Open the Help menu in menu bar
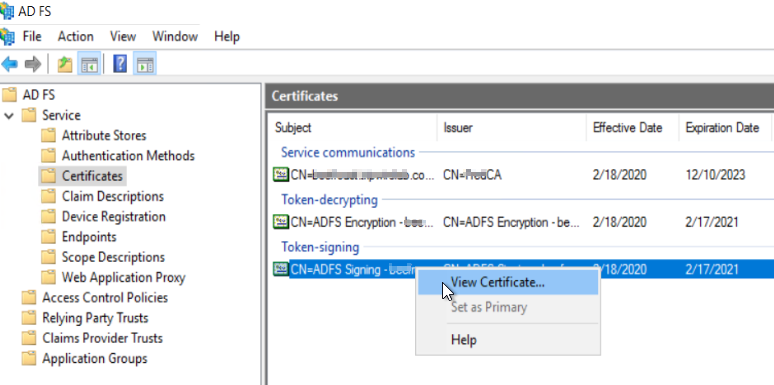Viewport: 774px width, 385px height. tap(227, 37)
